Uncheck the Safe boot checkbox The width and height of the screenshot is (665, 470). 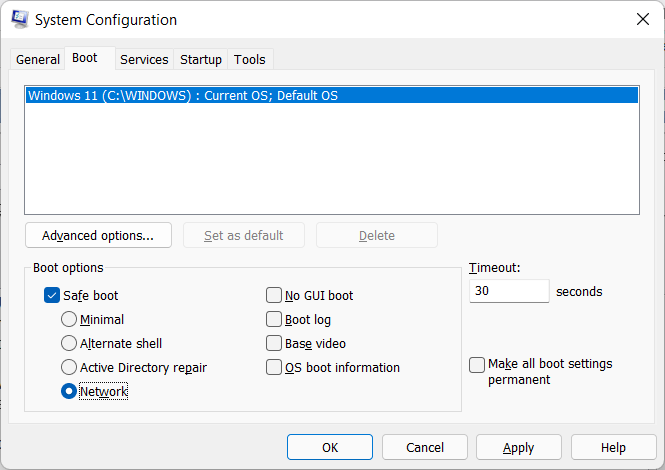click(x=52, y=296)
